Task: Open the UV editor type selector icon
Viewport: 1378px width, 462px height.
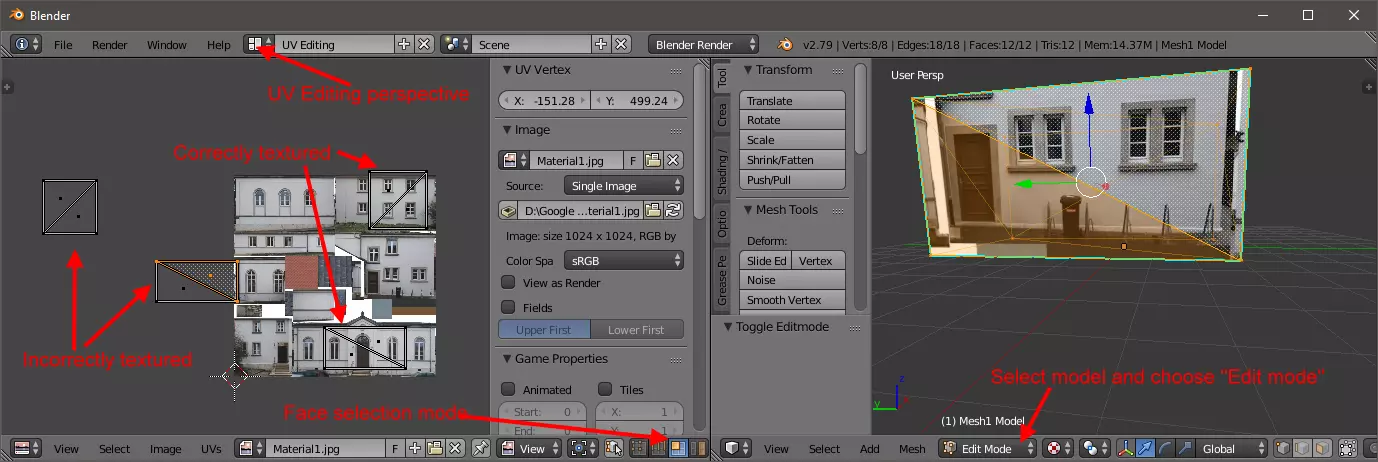Action: (x=27, y=449)
